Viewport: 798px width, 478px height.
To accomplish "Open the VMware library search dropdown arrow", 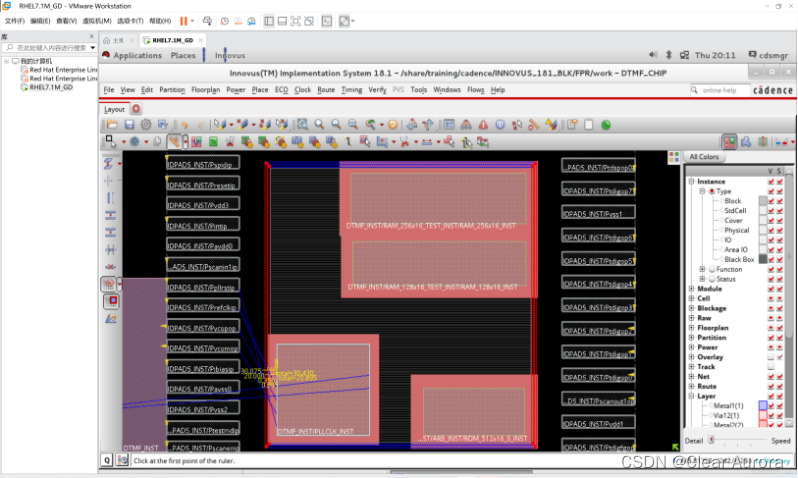I will click(x=93, y=48).
